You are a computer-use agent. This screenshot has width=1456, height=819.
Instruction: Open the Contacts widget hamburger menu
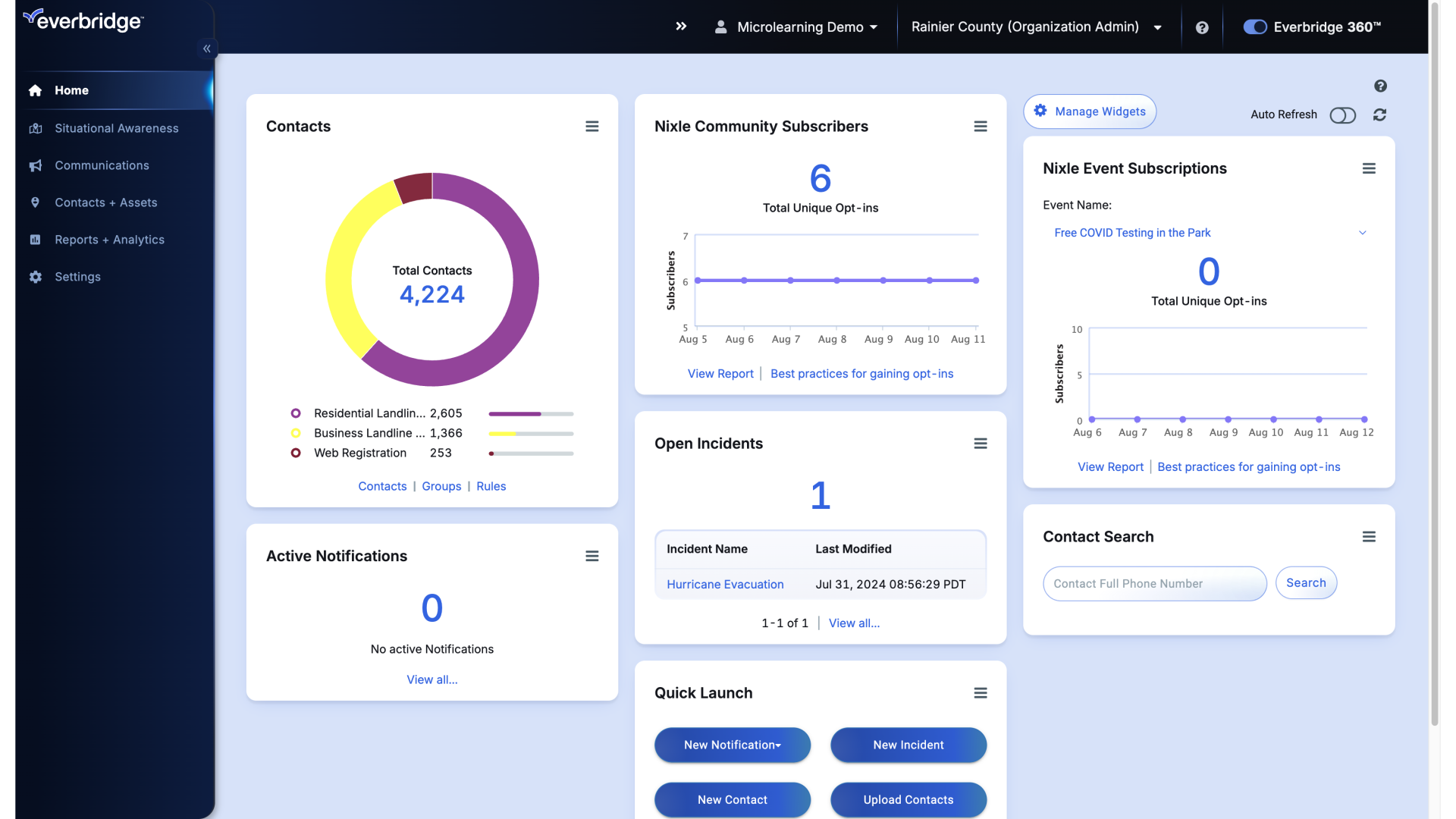pos(592,126)
